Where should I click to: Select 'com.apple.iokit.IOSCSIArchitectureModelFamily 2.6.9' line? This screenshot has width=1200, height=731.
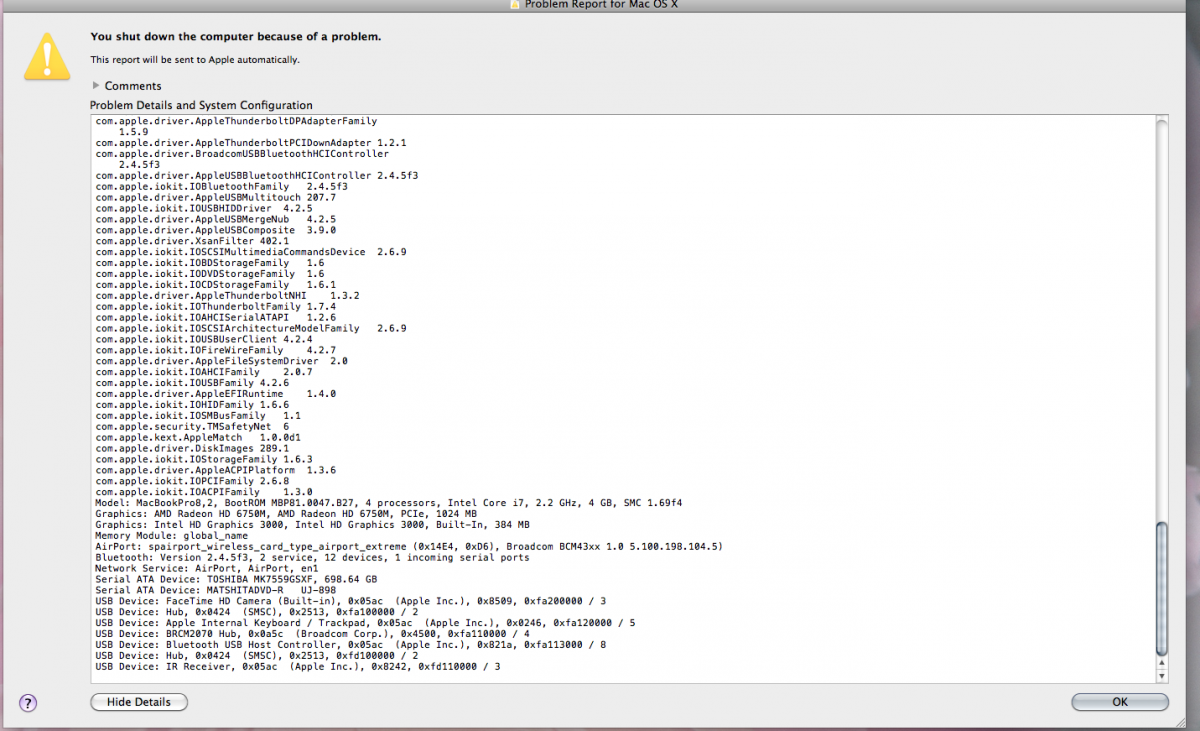click(x=251, y=328)
